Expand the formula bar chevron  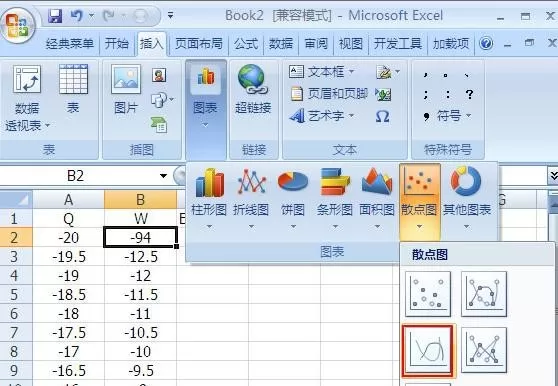coord(553,176)
